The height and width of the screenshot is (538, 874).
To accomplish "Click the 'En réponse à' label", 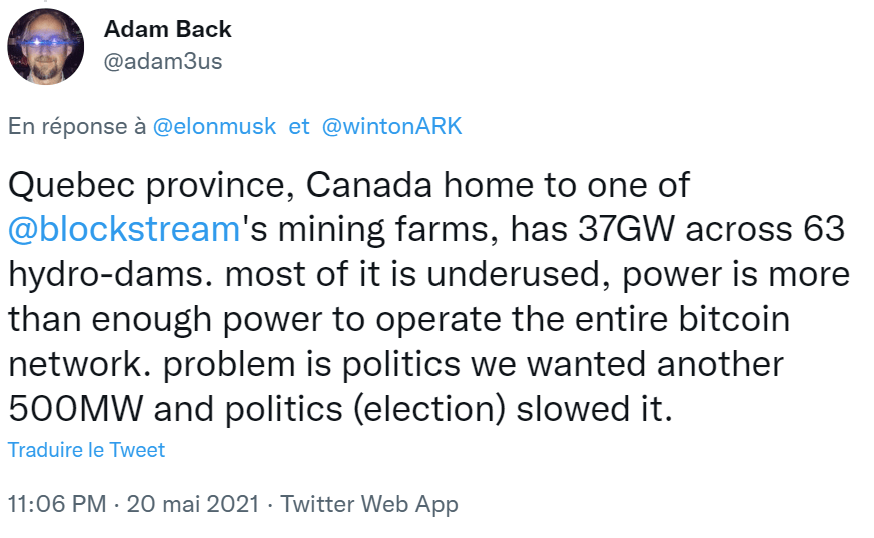I will tap(77, 127).
